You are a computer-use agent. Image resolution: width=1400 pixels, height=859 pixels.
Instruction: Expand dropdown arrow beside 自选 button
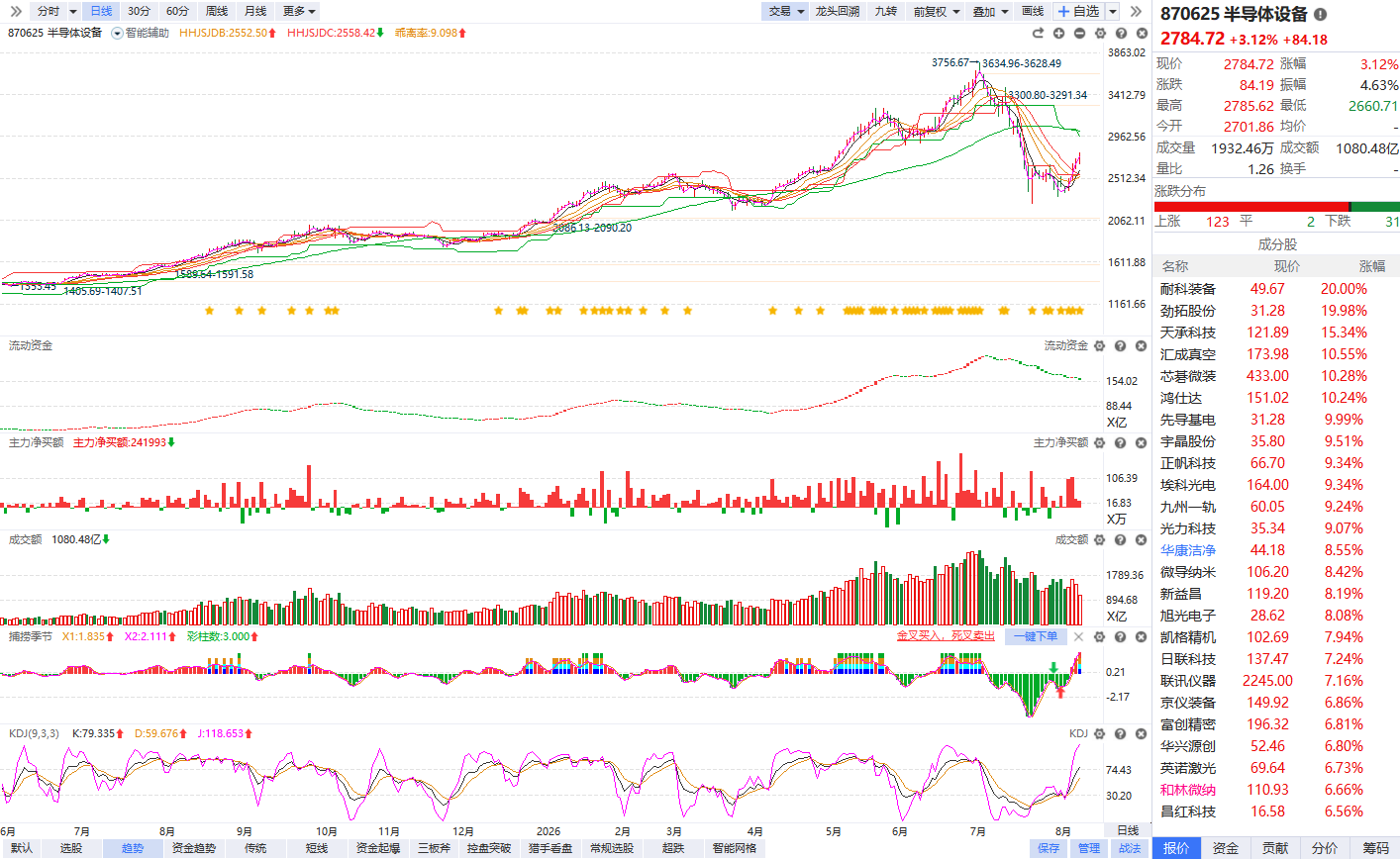(1113, 11)
